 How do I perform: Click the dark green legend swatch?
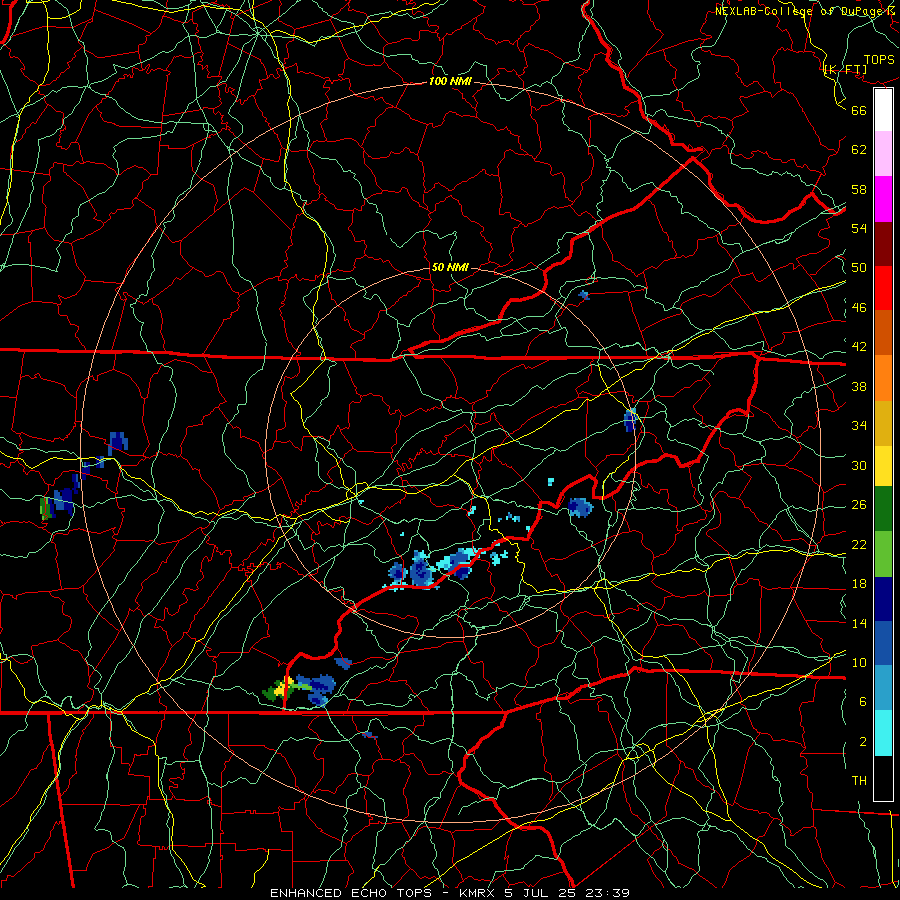[x=883, y=509]
